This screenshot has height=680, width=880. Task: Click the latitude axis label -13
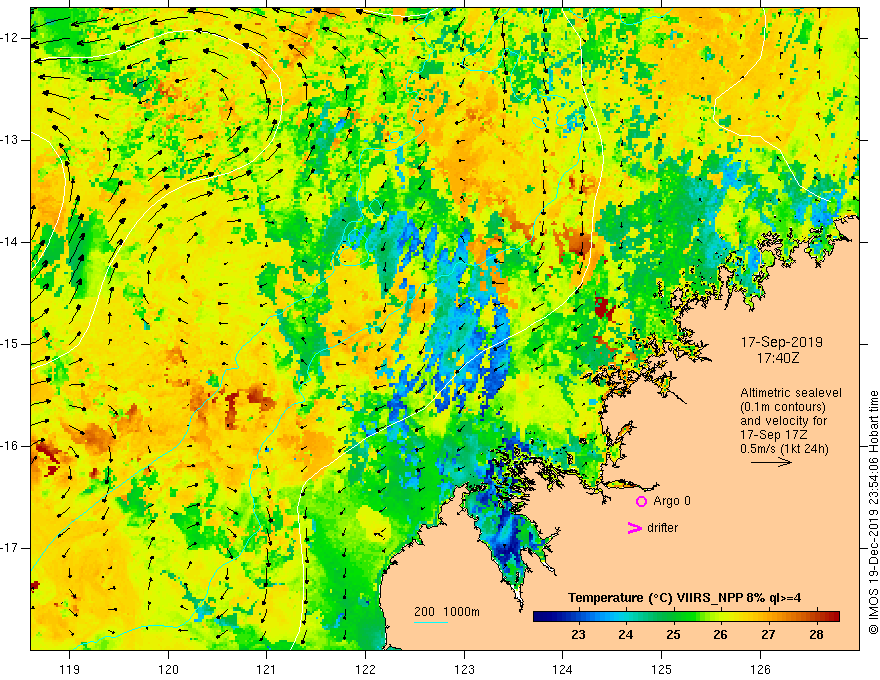[10, 140]
